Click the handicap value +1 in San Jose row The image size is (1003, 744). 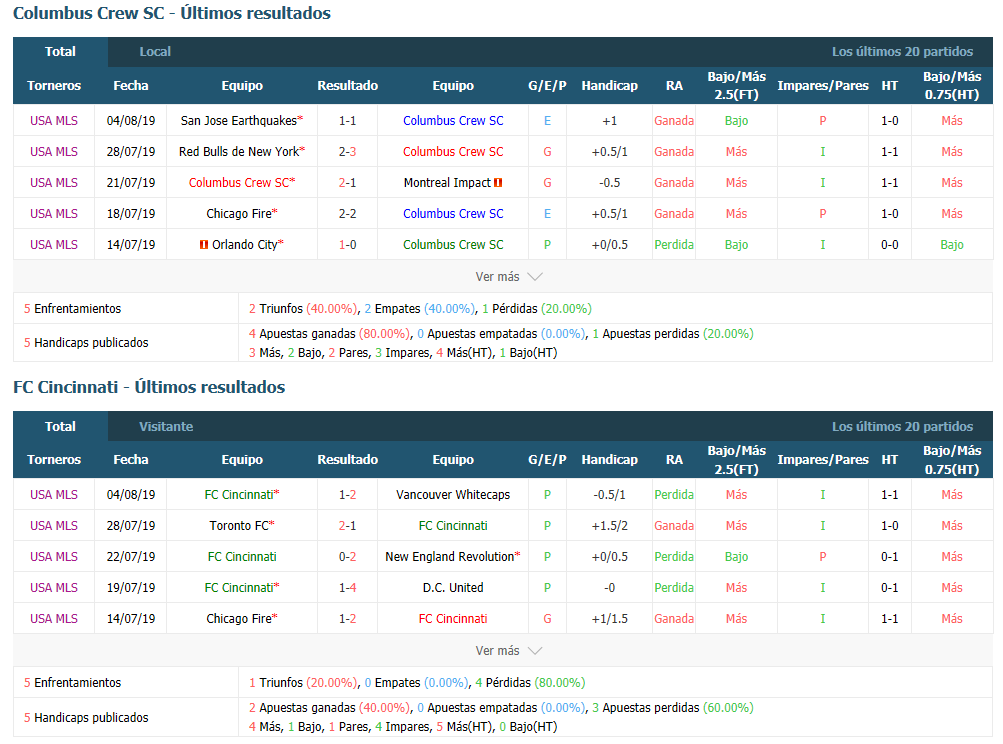click(610, 120)
